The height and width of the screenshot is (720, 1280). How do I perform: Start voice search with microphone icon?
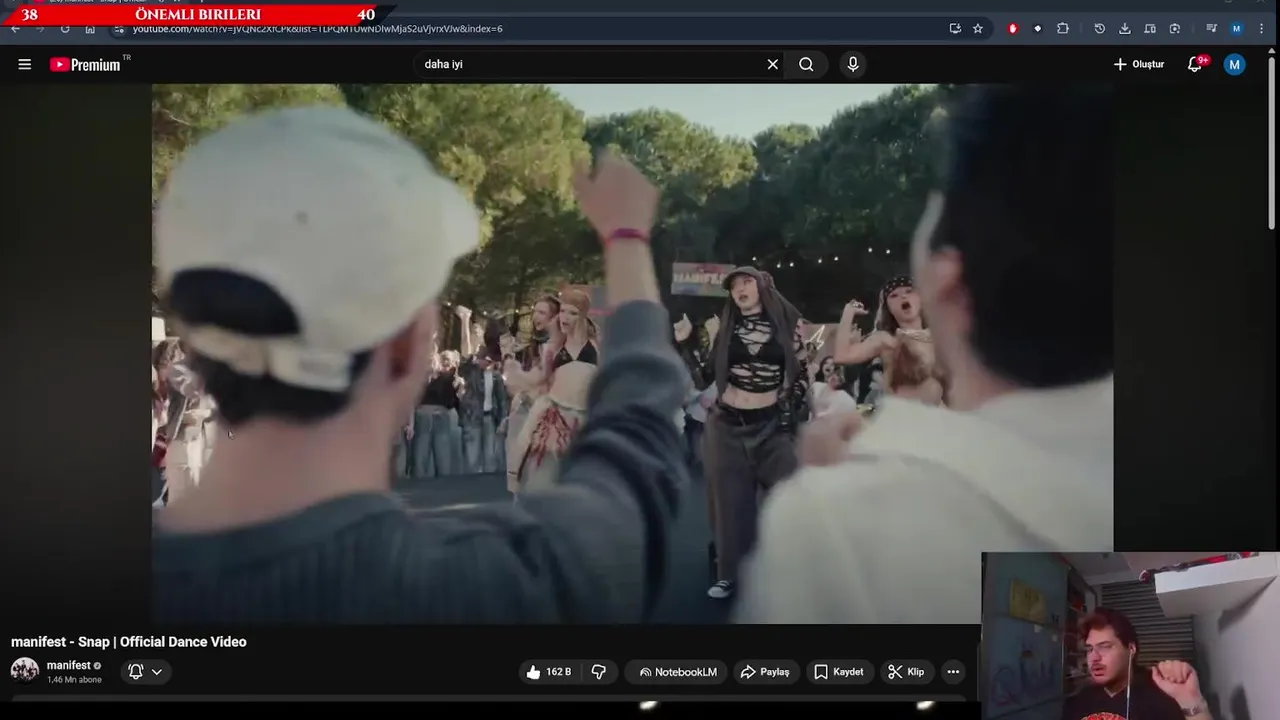tap(853, 64)
